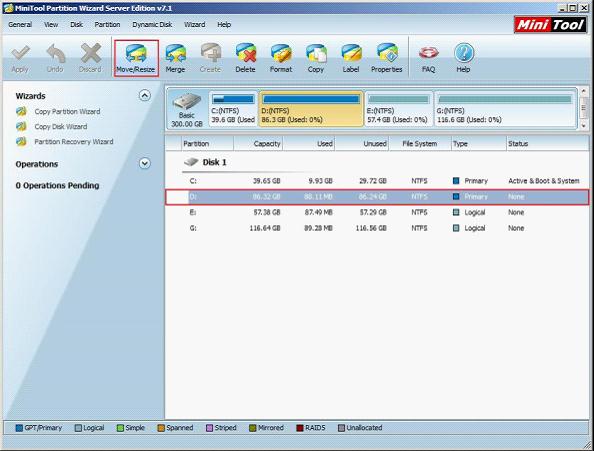
Task: Click disk map scrollbar up arrow
Action: [x=583, y=92]
